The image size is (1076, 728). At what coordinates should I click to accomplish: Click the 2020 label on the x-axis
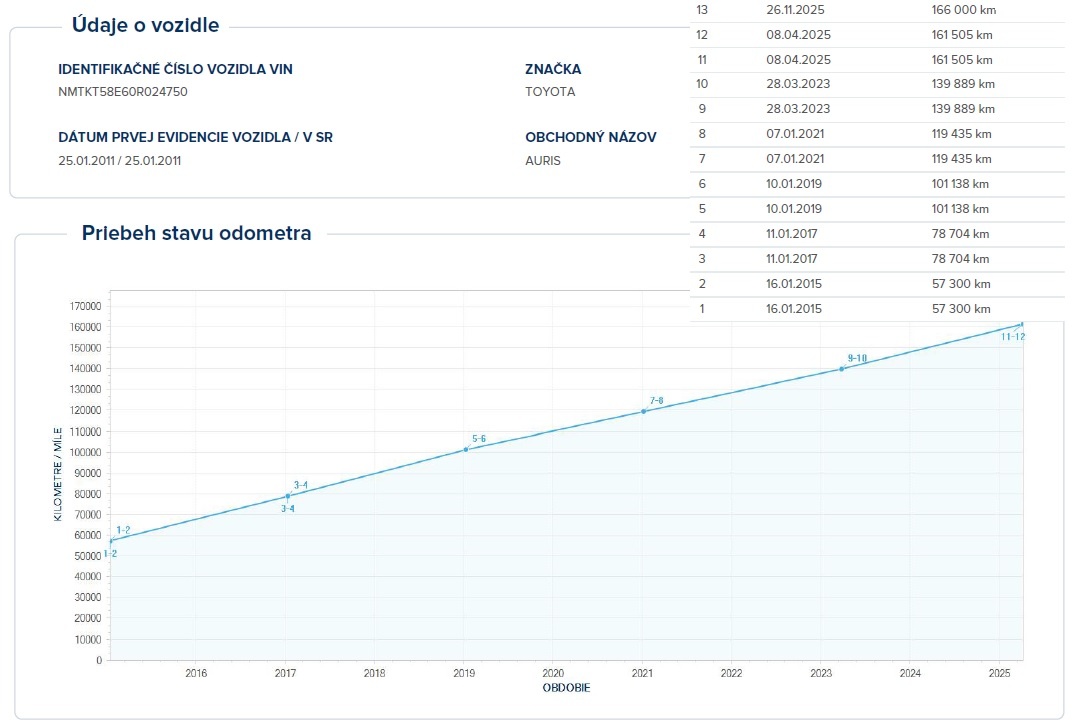click(x=552, y=673)
